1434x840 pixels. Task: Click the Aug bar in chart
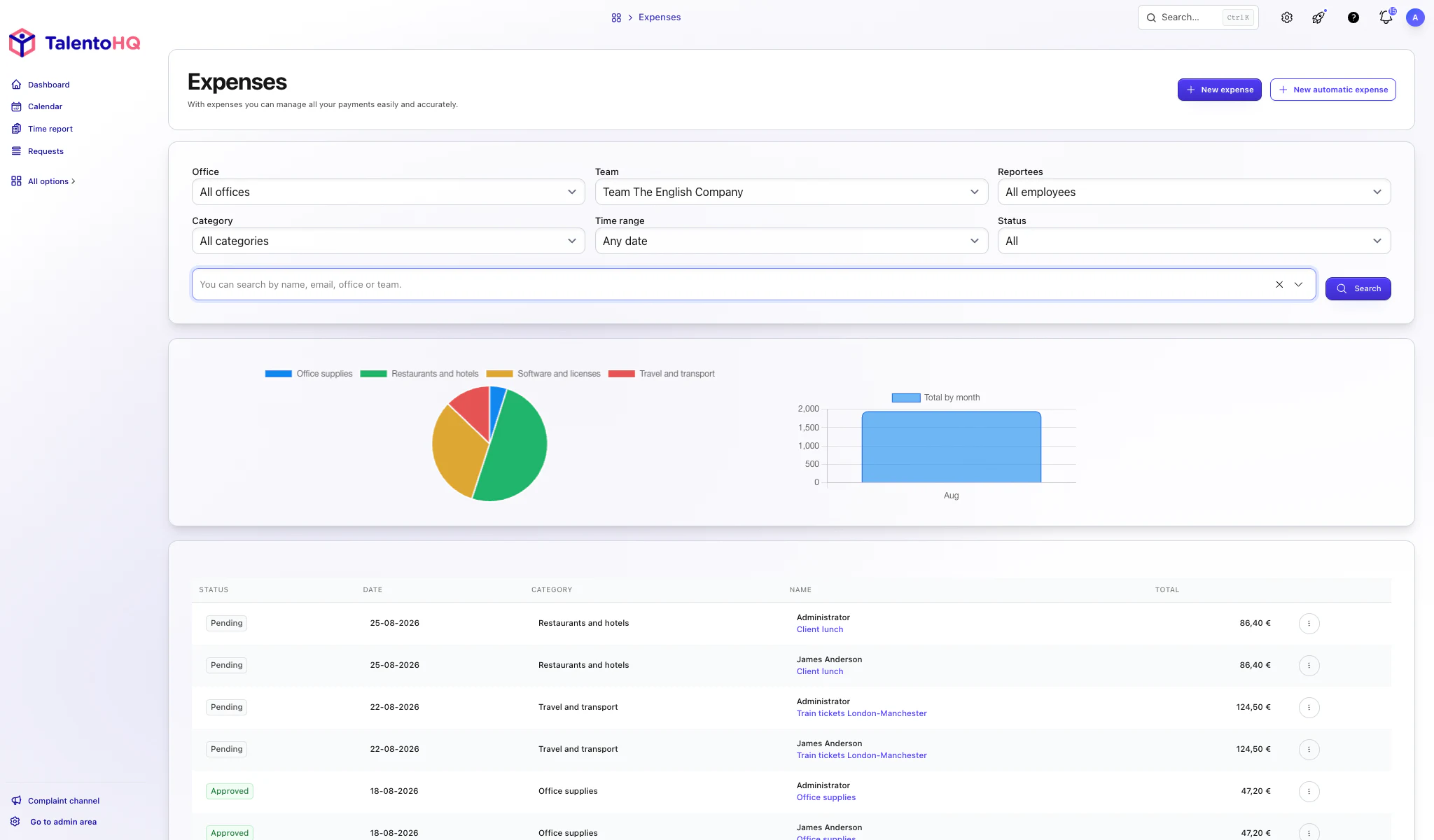952,447
